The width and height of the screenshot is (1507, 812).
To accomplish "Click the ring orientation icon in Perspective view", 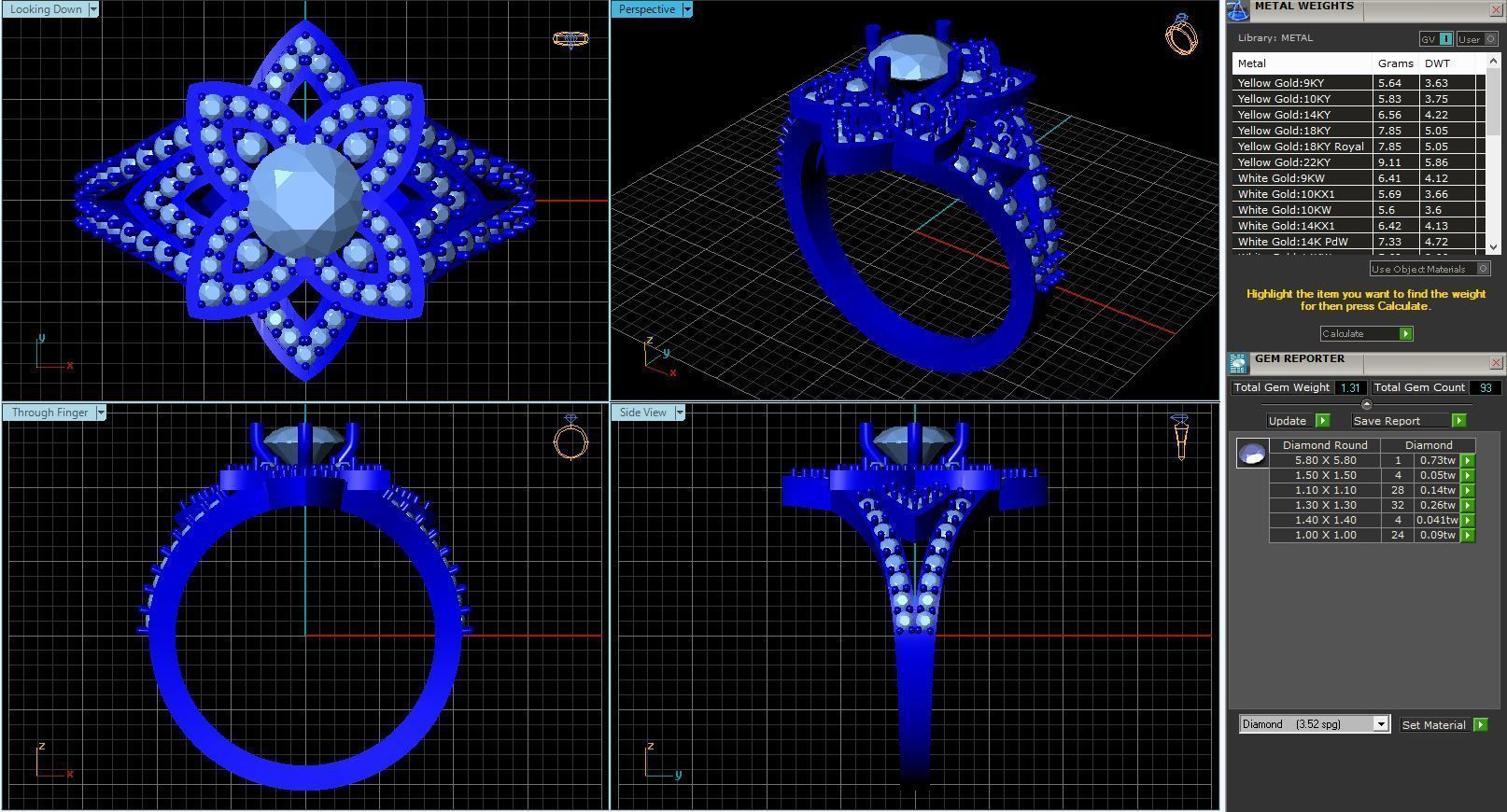I will (x=1182, y=35).
